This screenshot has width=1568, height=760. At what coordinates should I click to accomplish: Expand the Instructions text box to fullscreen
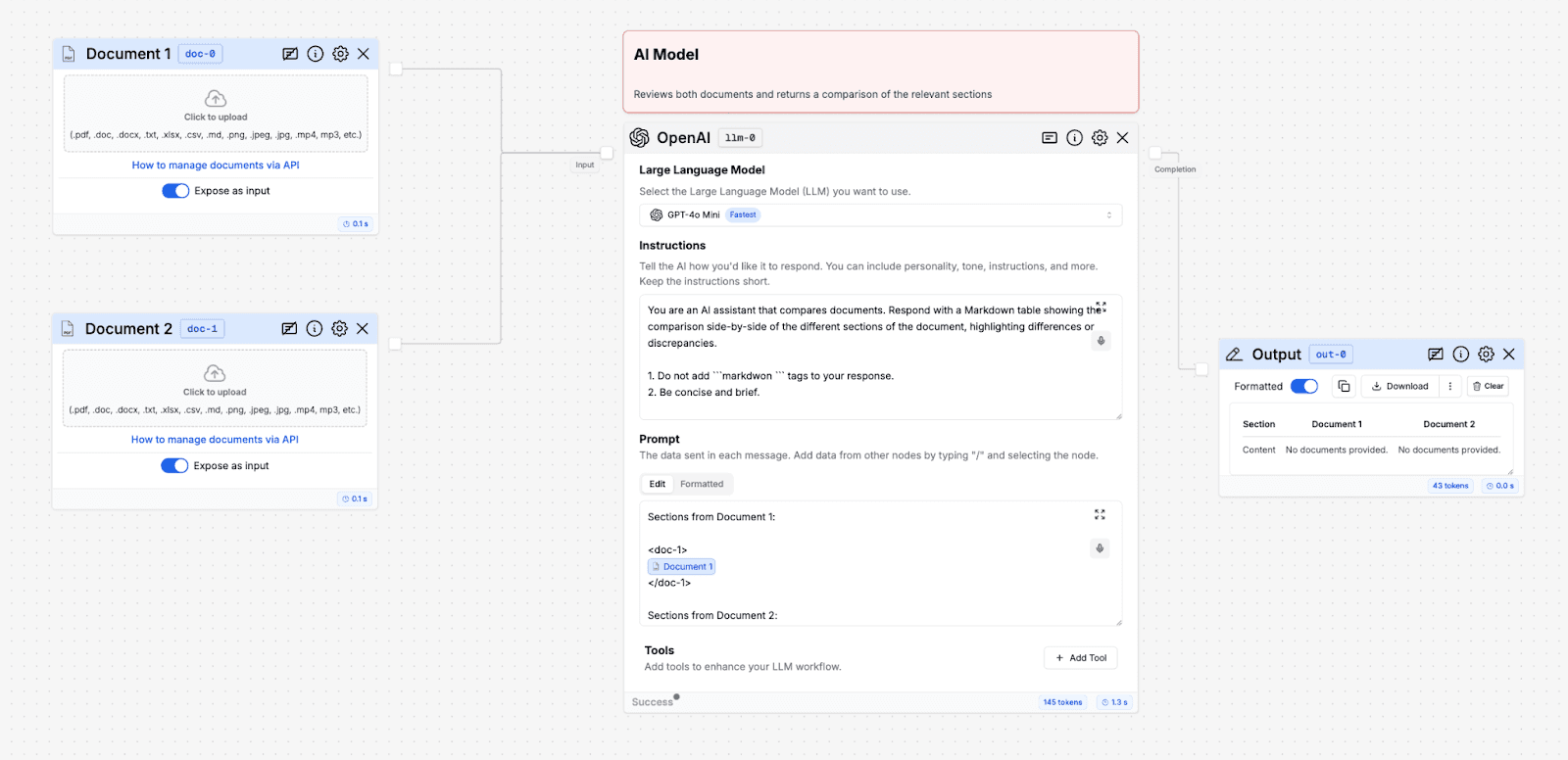coord(1101,307)
